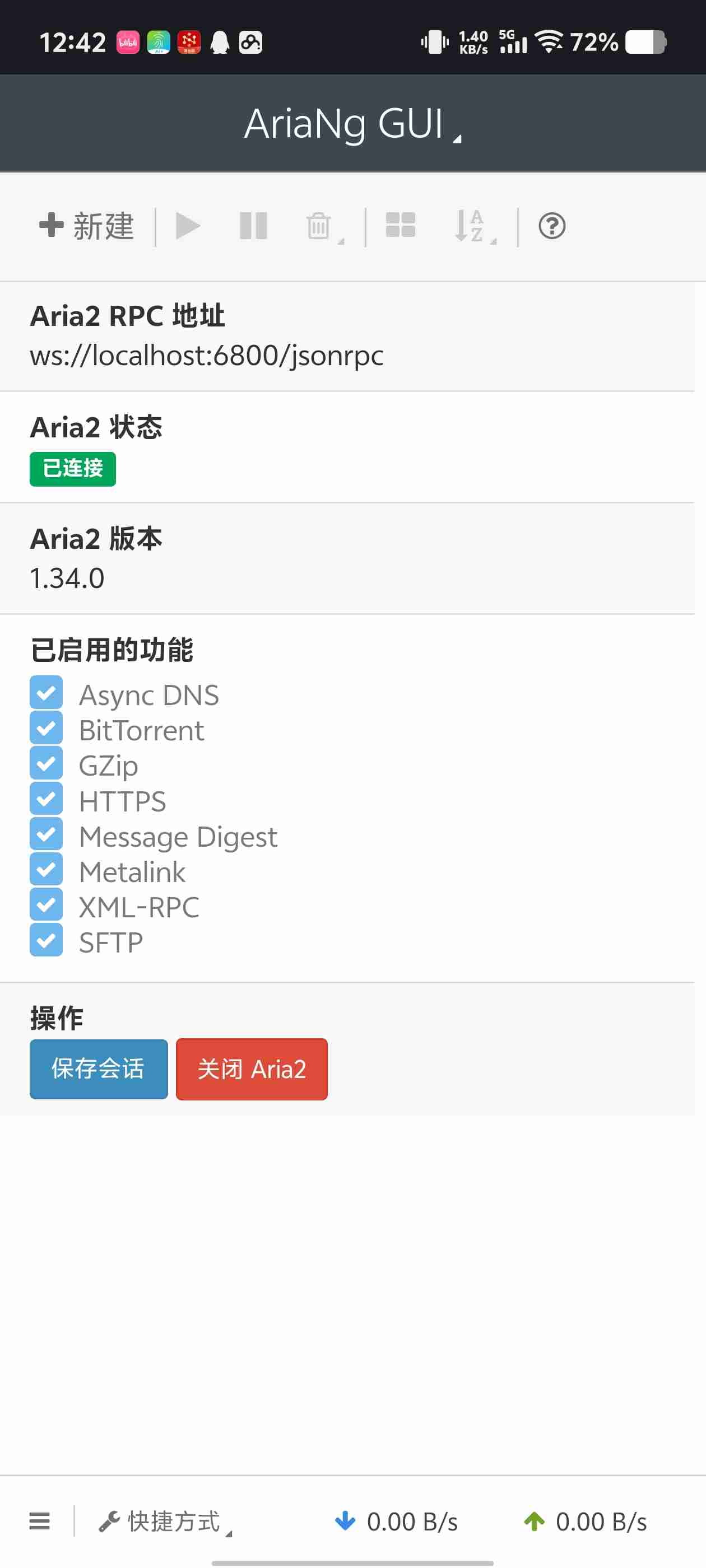
Task: Open the 快捷方式 shortcuts menu
Action: (x=166, y=1521)
